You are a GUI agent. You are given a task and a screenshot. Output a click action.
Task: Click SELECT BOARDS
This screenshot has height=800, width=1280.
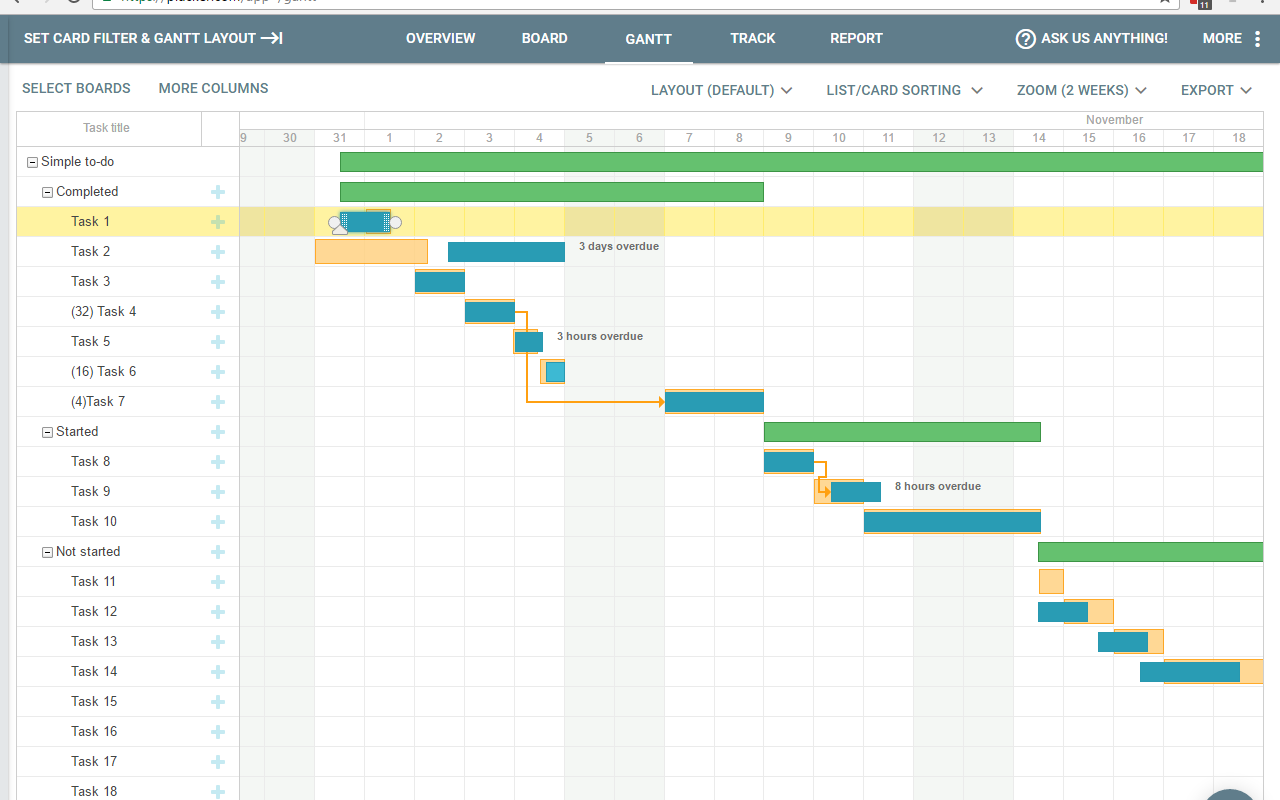[76, 88]
